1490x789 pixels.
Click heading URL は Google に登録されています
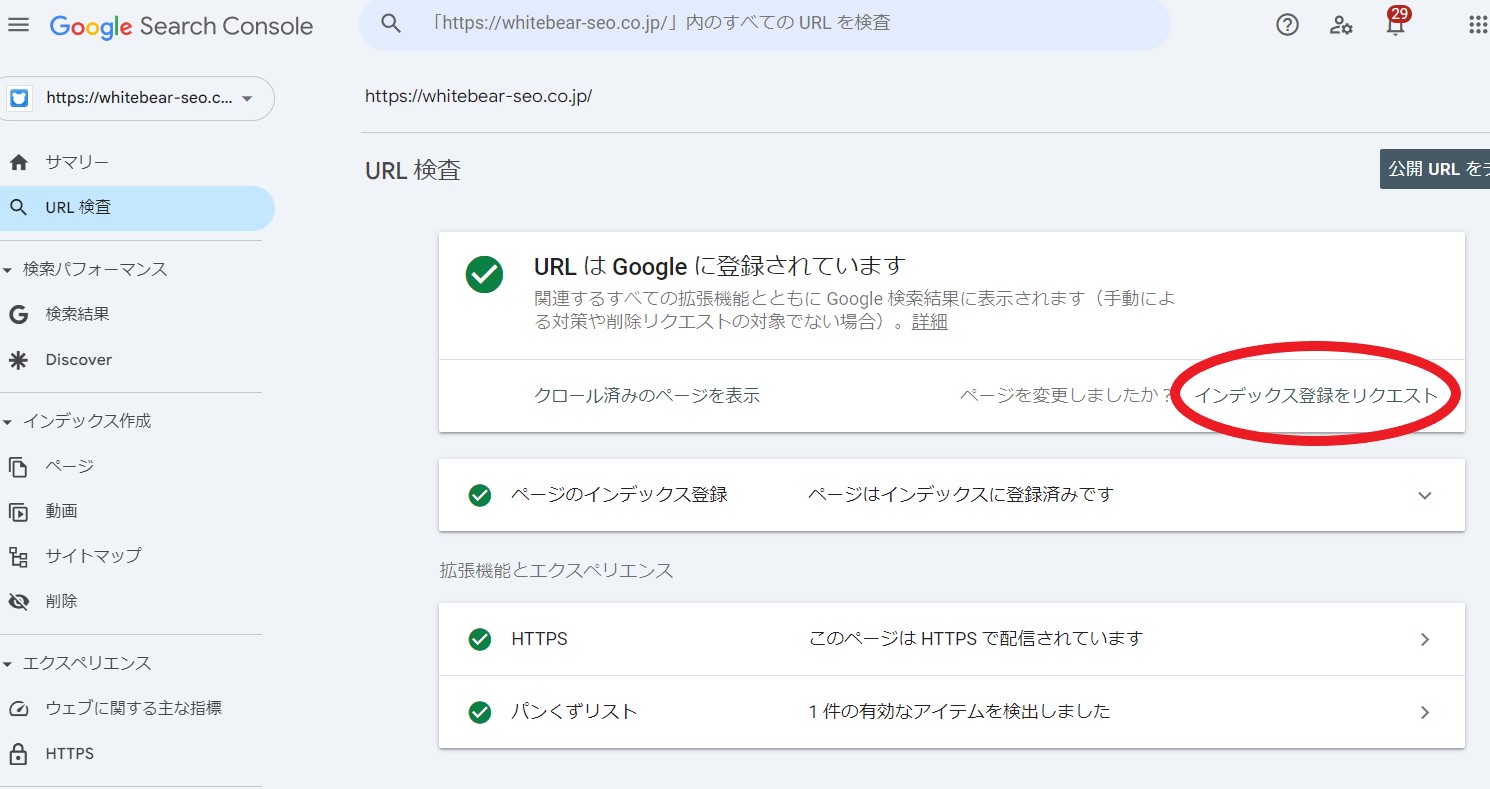click(719, 267)
